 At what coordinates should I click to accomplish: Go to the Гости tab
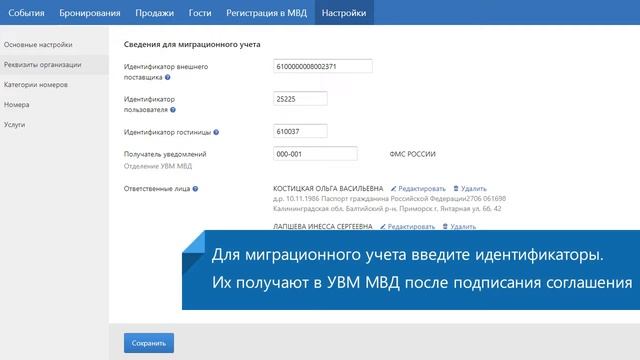[200, 13]
